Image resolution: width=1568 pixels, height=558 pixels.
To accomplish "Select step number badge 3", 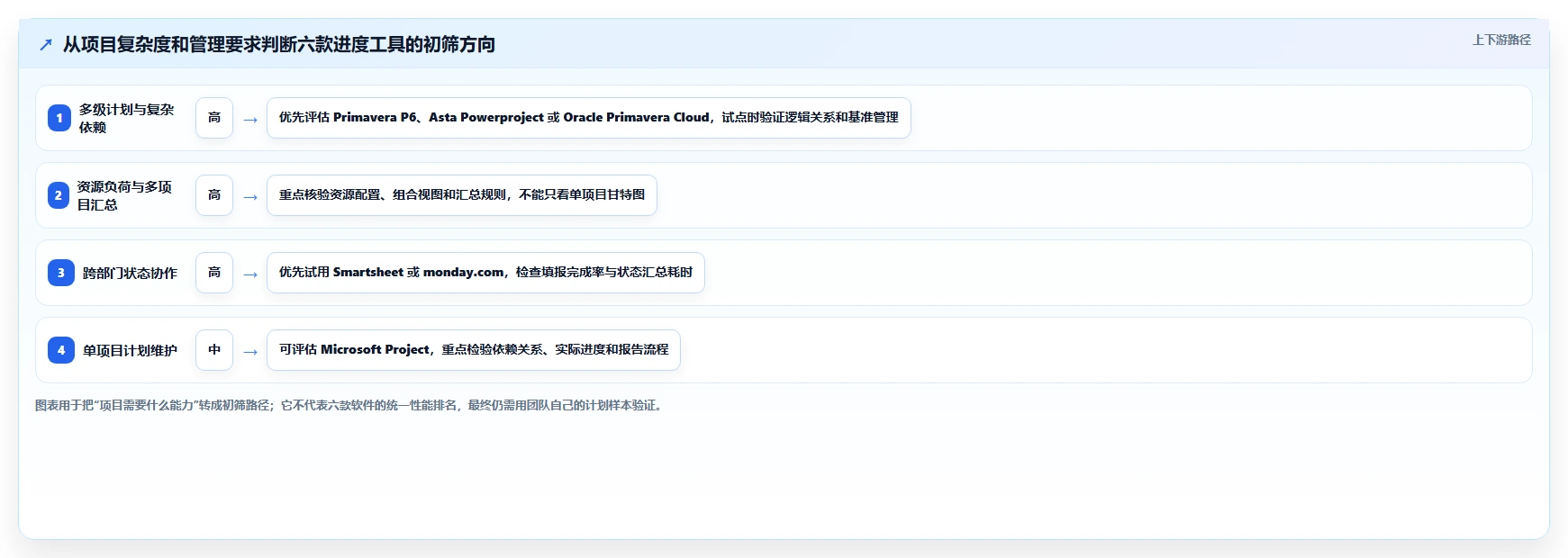I will click(x=61, y=273).
